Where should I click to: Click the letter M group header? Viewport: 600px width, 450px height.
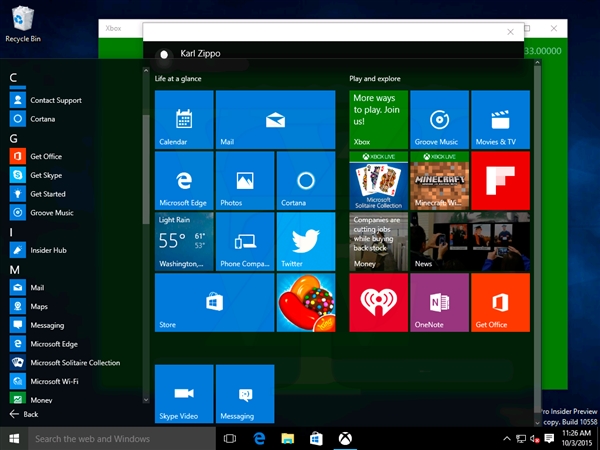(15, 270)
